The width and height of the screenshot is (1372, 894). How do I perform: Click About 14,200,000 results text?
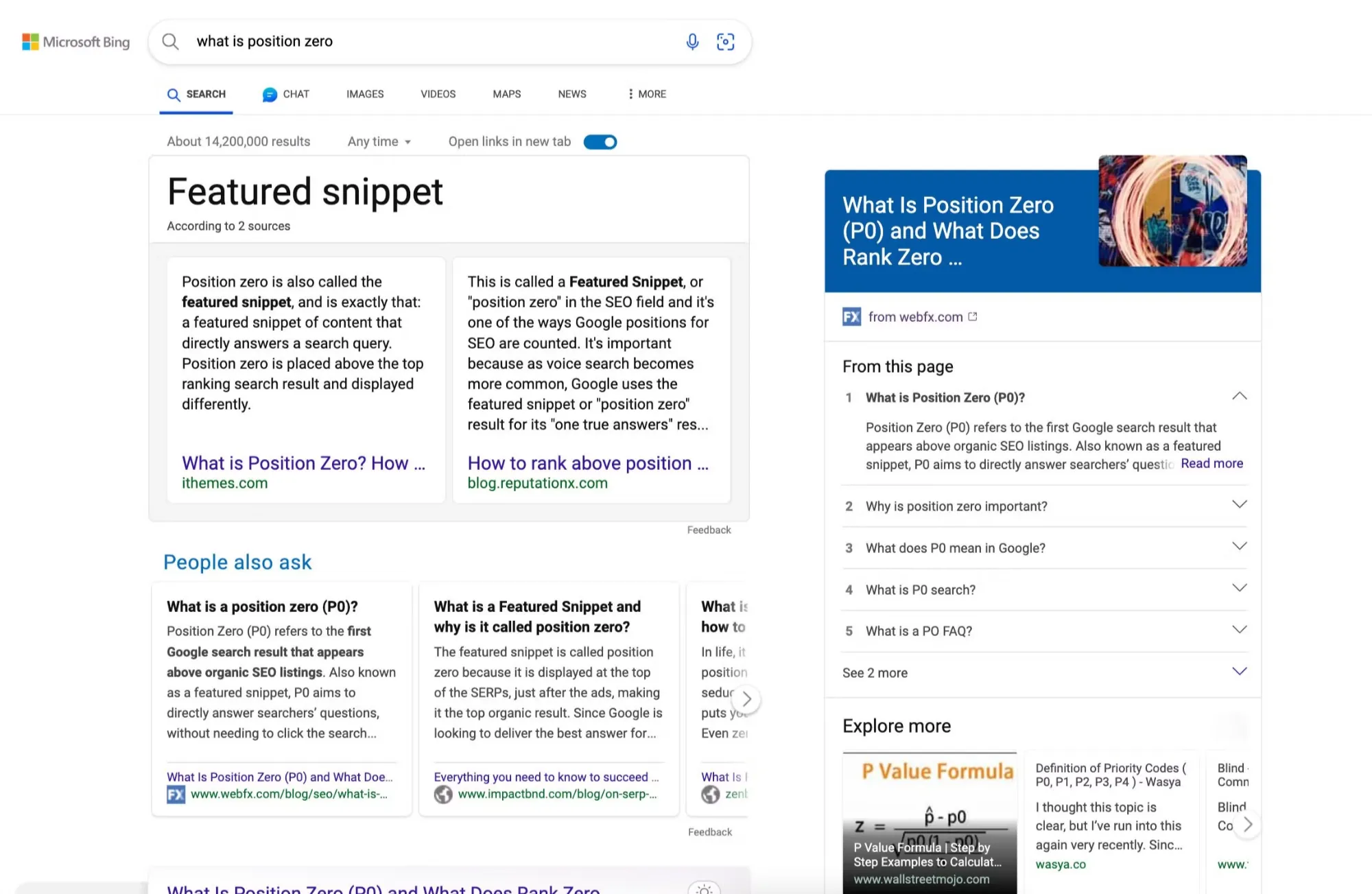[239, 142]
